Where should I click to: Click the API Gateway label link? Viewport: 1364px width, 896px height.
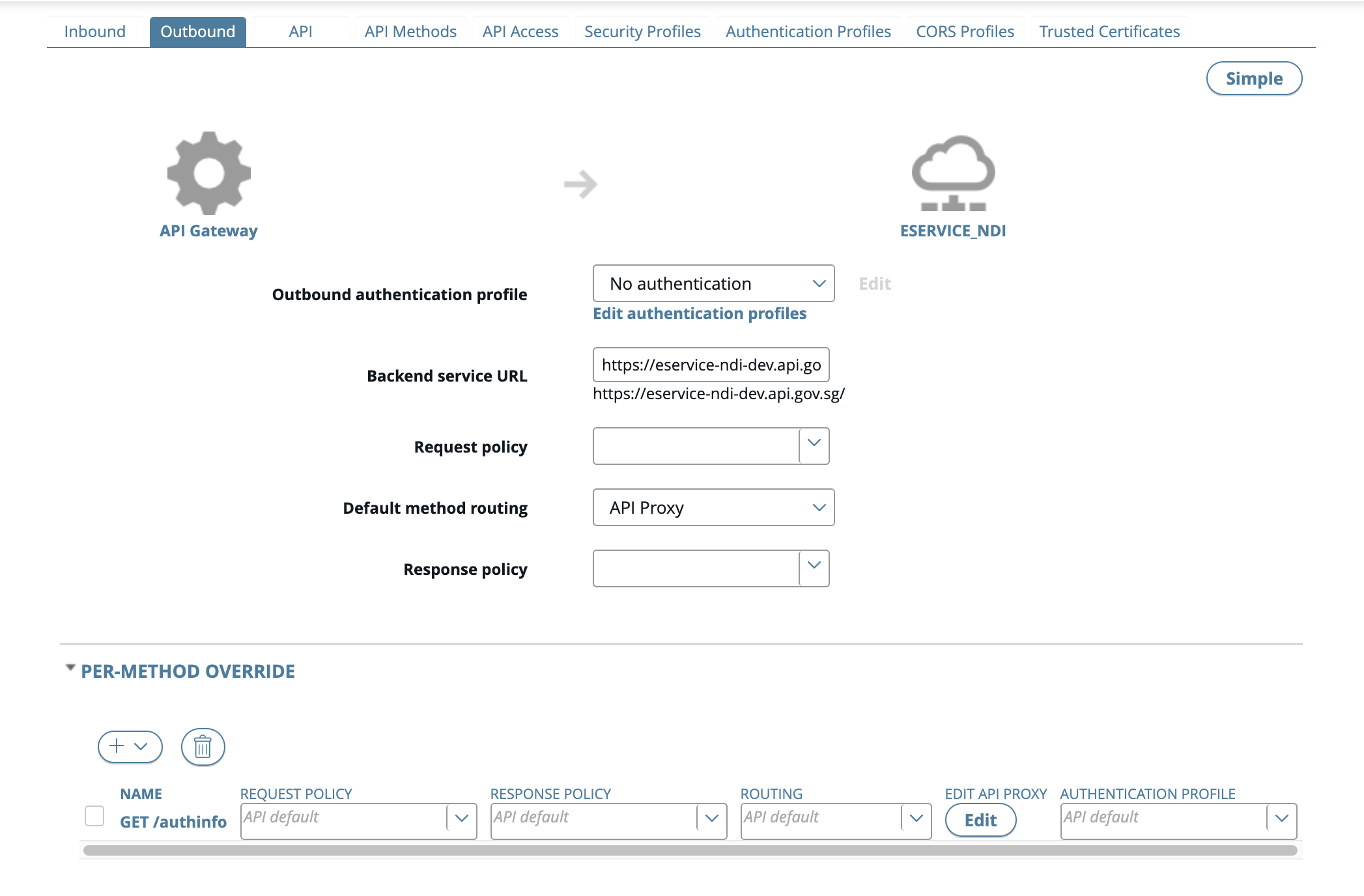208,231
